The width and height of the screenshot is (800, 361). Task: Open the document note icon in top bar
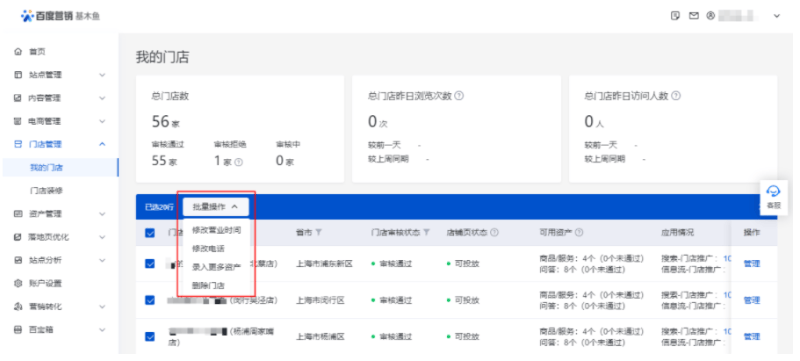coord(676,16)
